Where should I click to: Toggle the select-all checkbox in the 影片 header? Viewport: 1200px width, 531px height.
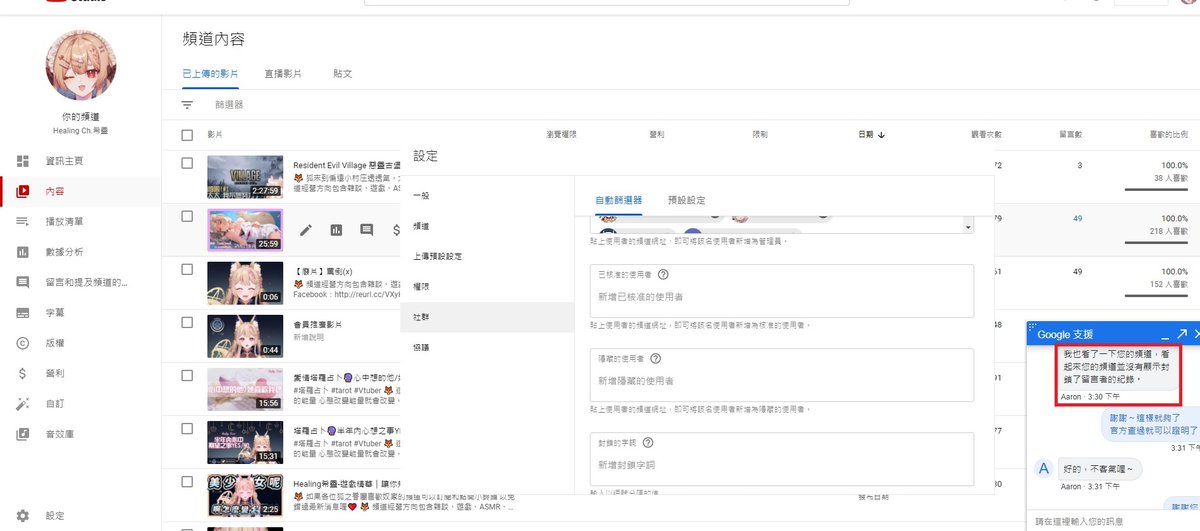(187, 135)
